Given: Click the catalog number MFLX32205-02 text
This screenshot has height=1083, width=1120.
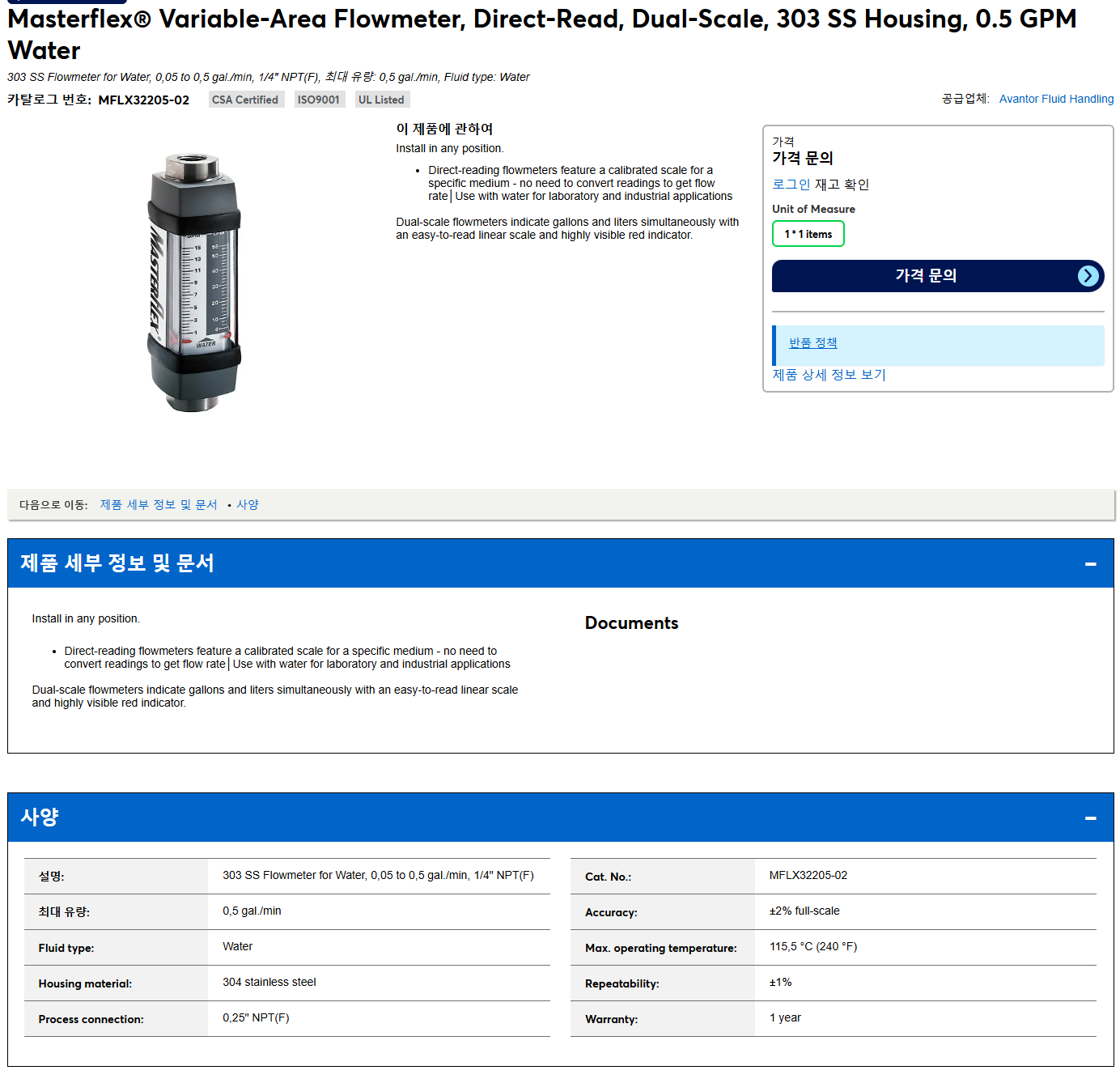Looking at the screenshot, I should coord(144,100).
